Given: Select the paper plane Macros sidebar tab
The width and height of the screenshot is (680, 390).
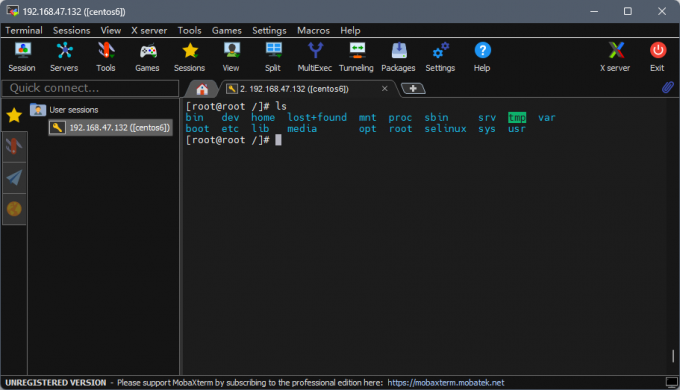Looking at the screenshot, I should point(14,178).
